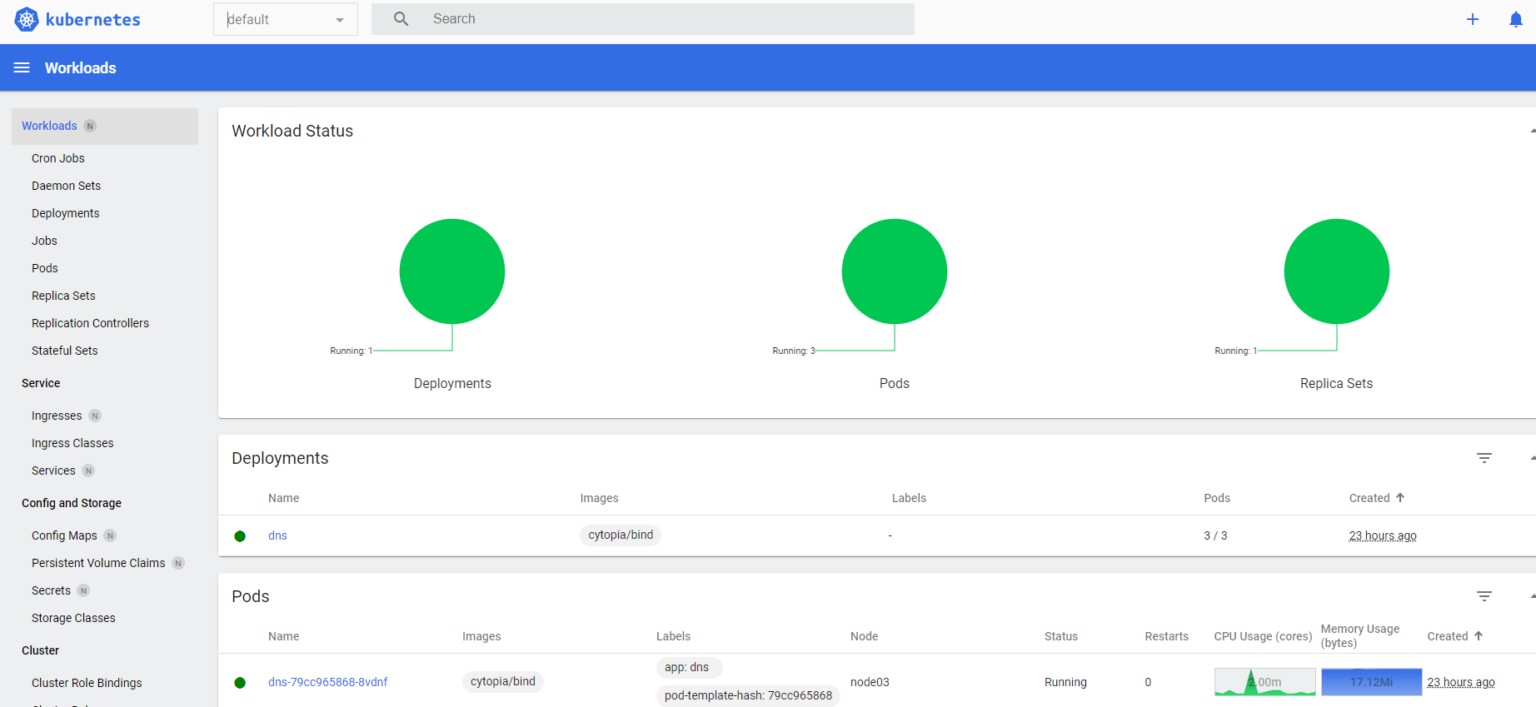Image resolution: width=1536 pixels, height=707 pixels.
Task: Click the plus create resource icon
Action: point(1472,19)
